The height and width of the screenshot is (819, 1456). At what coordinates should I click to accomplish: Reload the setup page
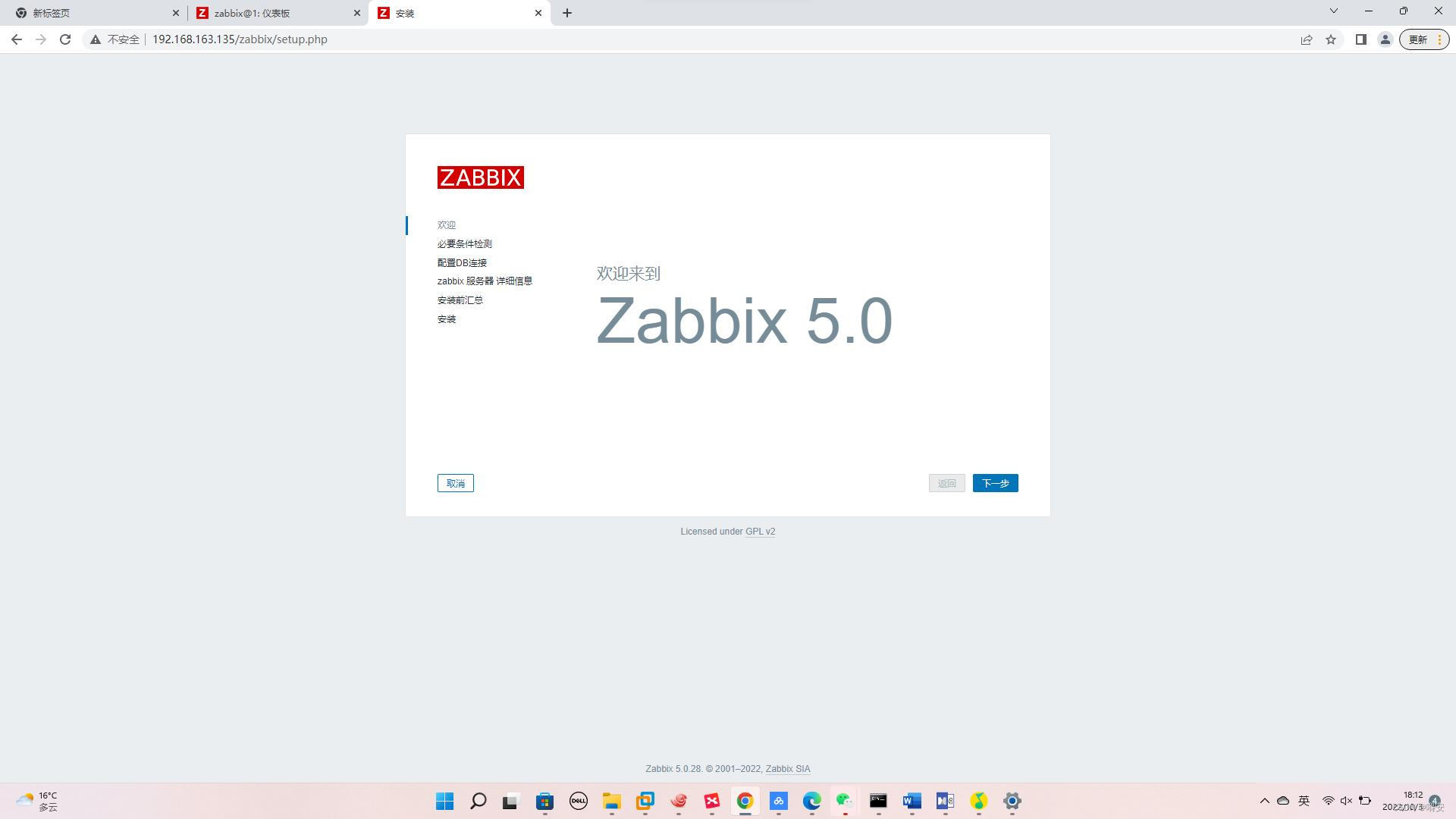(65, 39)
